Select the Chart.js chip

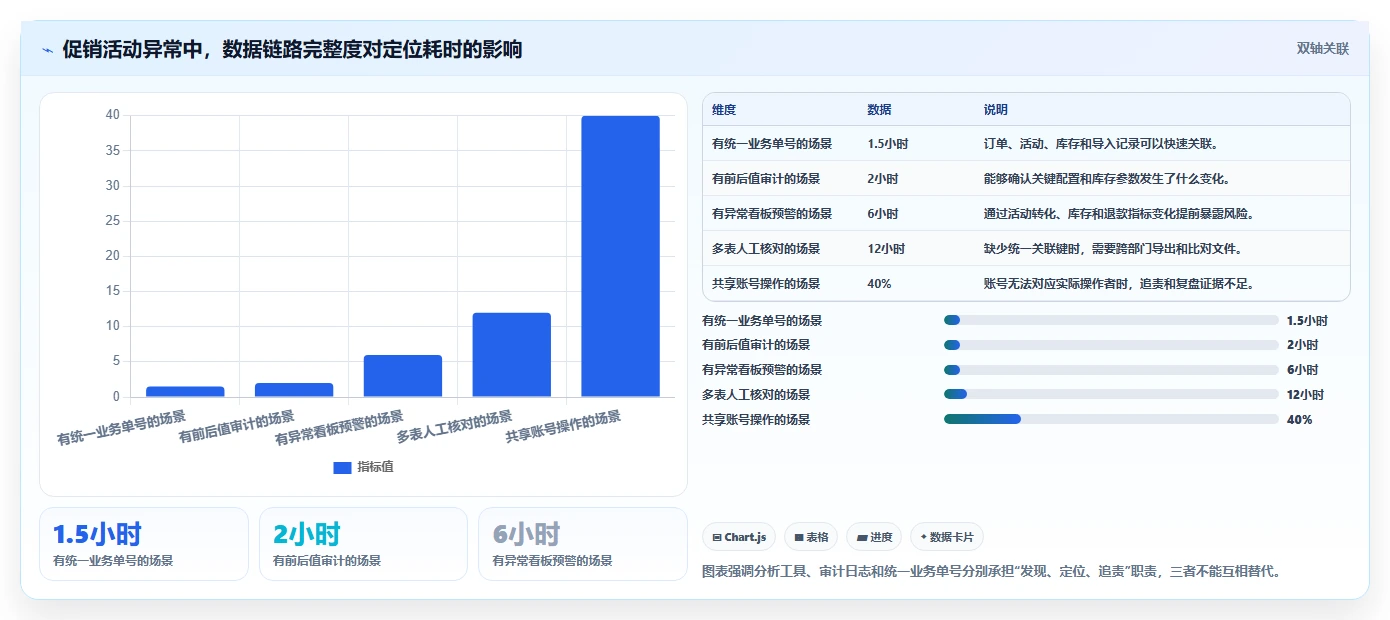tap(739, 537)
